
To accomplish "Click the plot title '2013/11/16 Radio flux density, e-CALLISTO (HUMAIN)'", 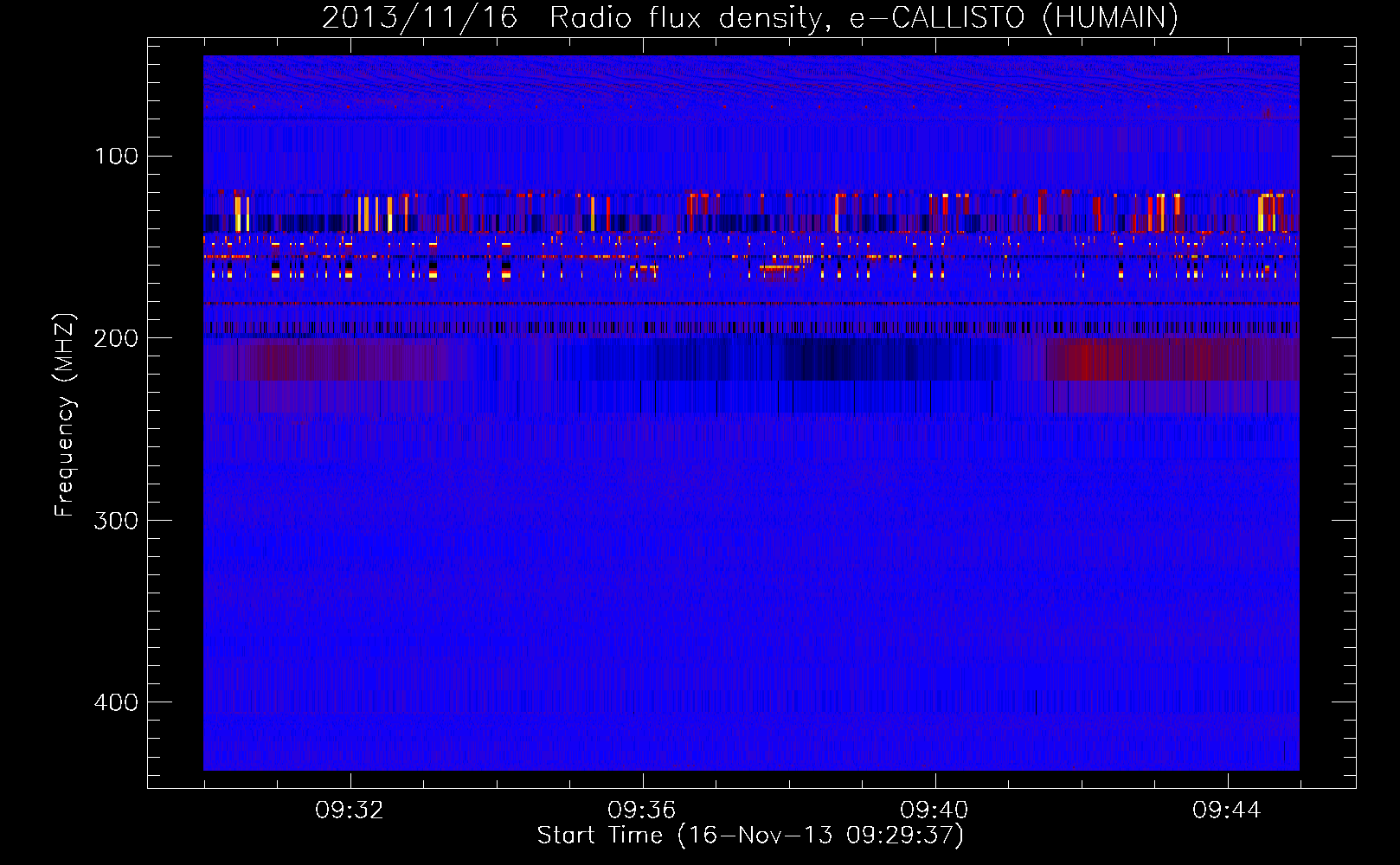I will [x=750, y=17].
